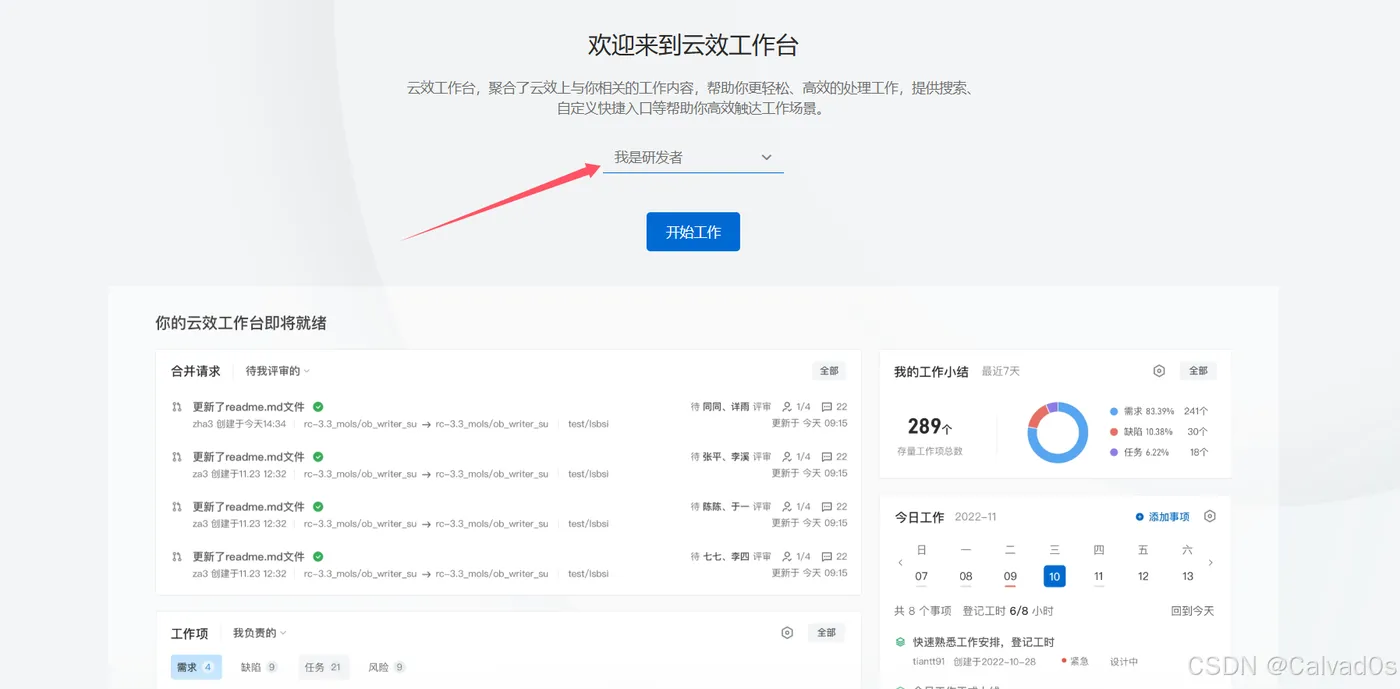Click comment icon in 陈陈、于一 row

tap(827, 507)
